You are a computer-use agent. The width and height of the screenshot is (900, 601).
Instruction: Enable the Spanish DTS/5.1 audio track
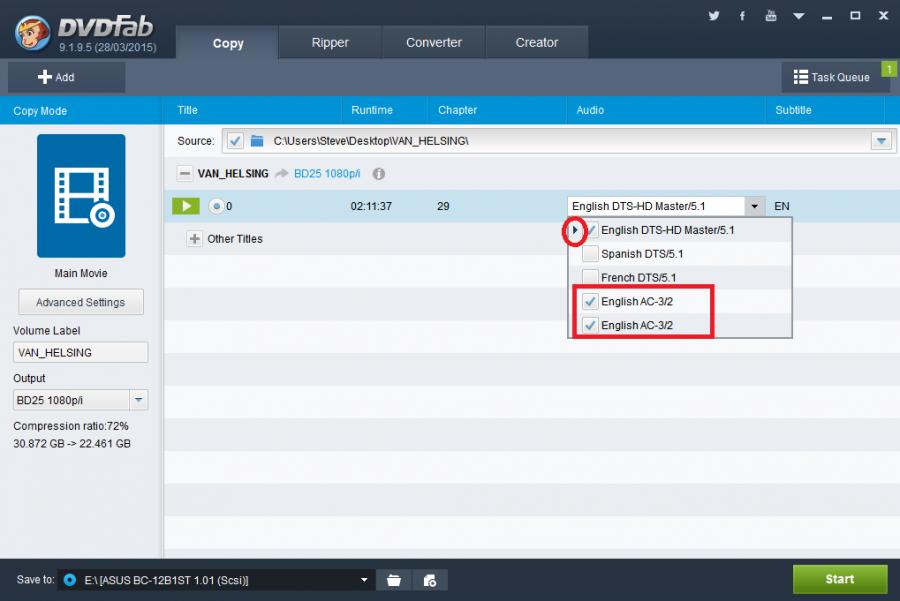pyautogui.click(x=591, y=254)
